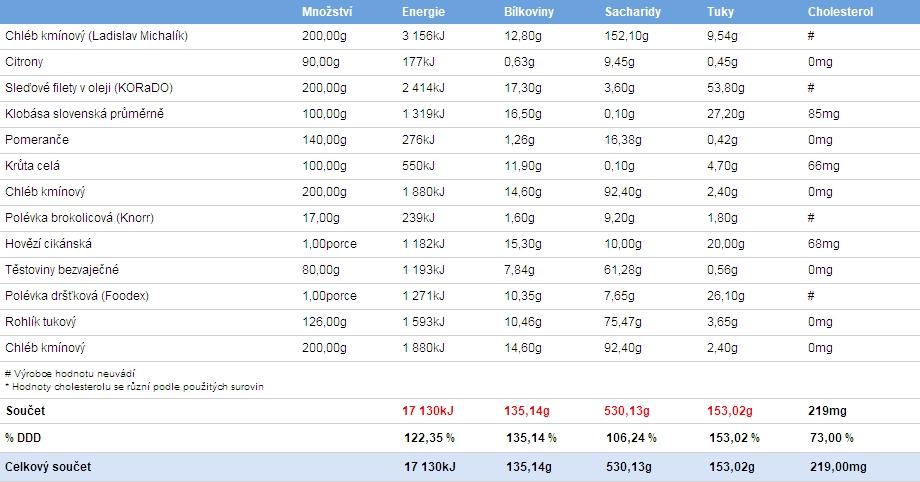Image resolution: width=920 pixels, height=482 pixels.
Task: Select the Celkový součet row label
Action: [x=44, y=466]
